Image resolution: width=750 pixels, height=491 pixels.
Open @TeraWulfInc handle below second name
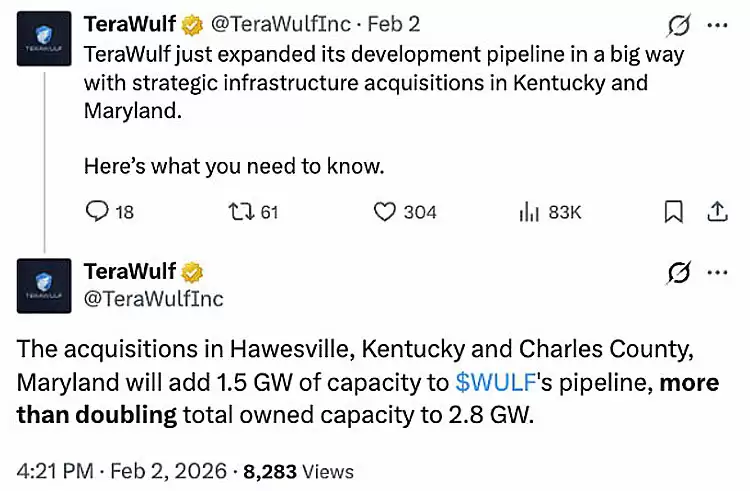coord(154,299)
